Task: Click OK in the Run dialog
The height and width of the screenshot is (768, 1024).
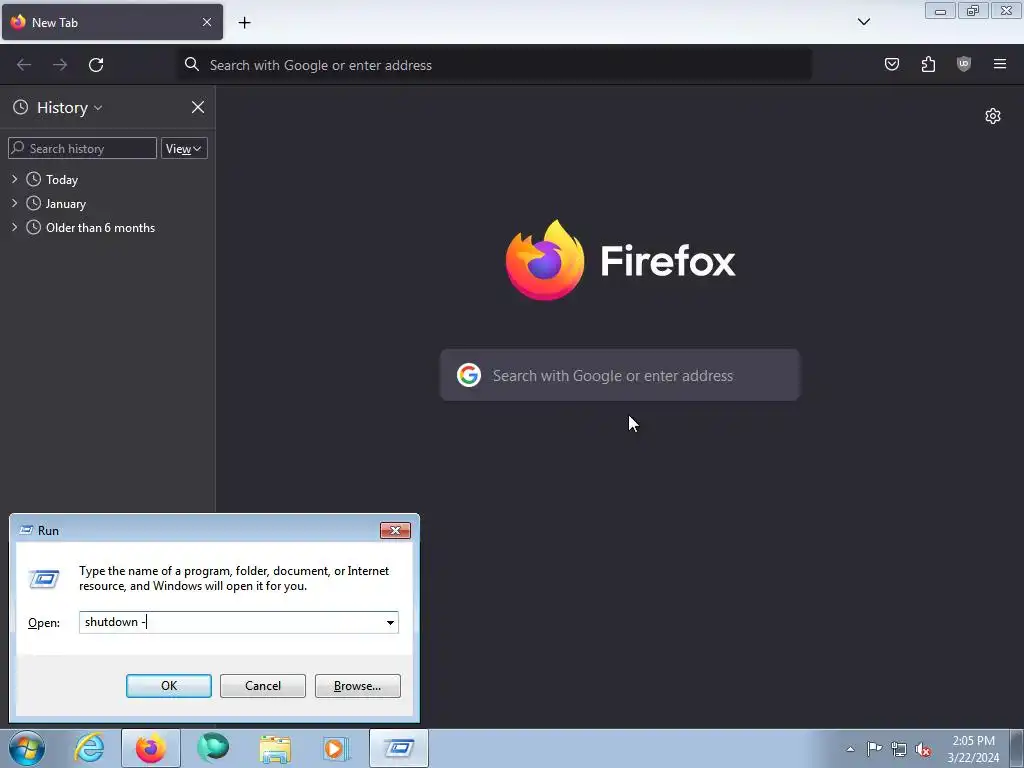Action: [168, 686]
